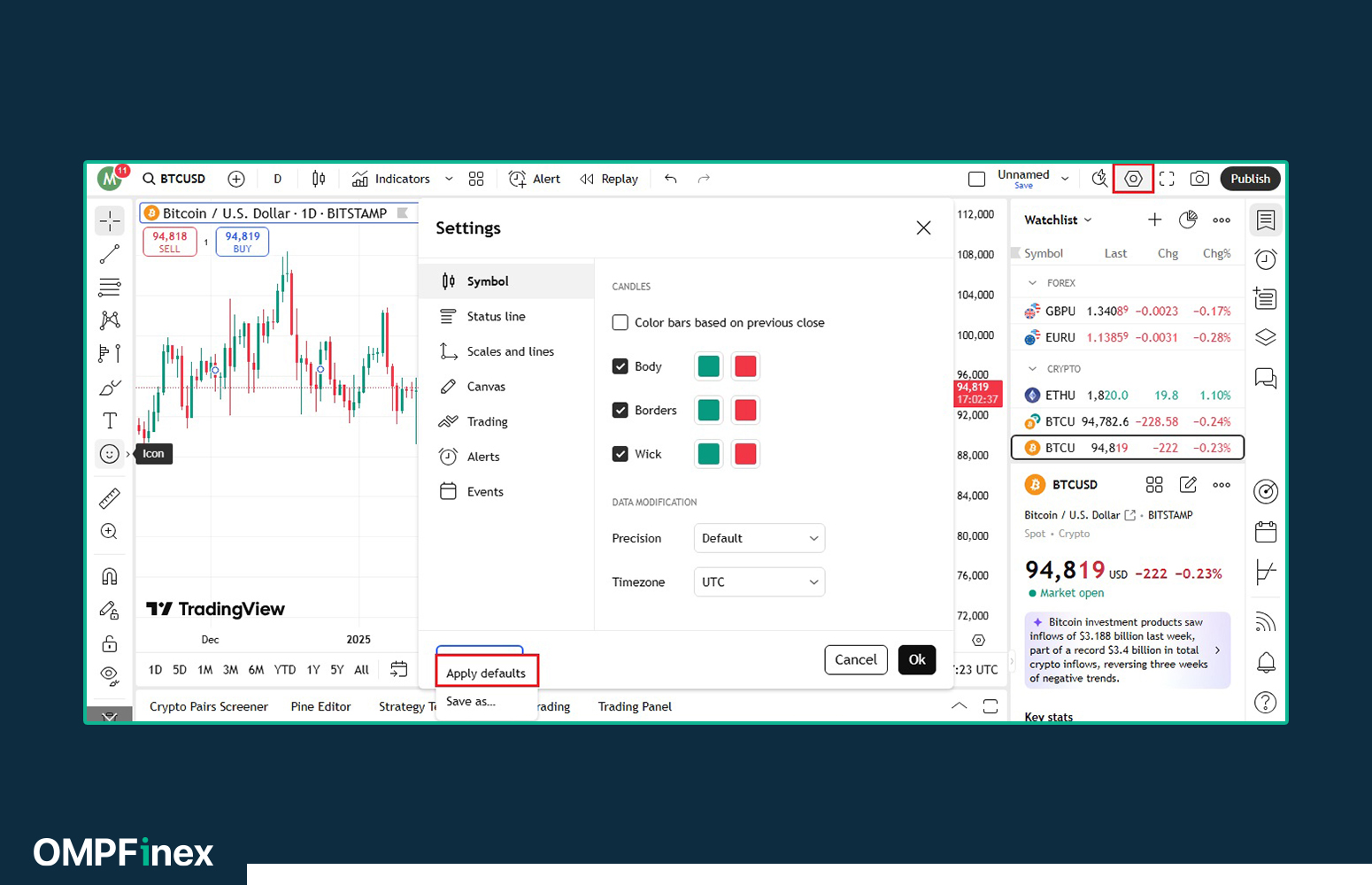Open the Status line settings tab
Screen dimensions: 1372x885
(x=506, y=317)
